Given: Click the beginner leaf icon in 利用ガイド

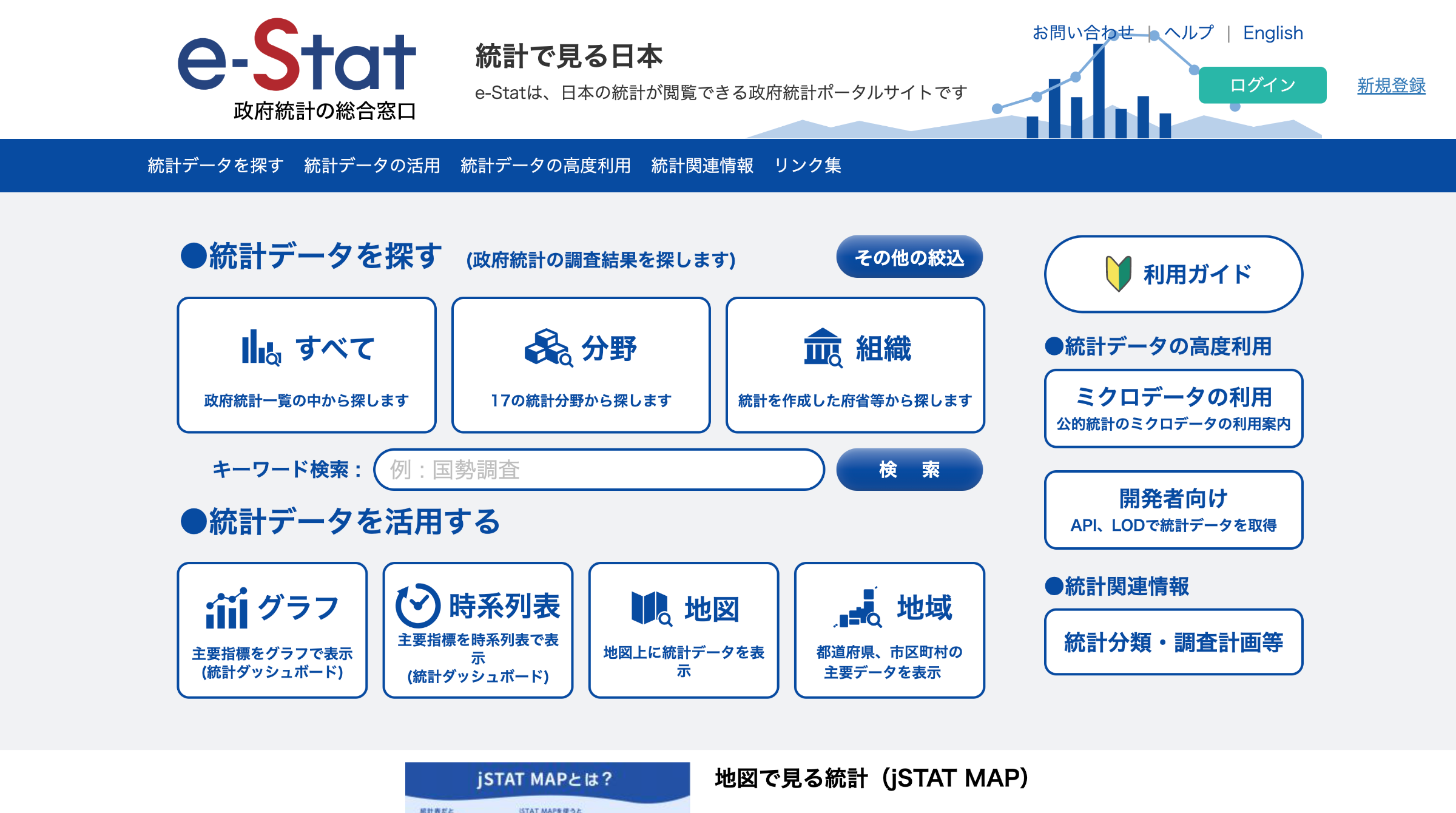Looking at the screenshot, I should pyautogui.click(x=1118, y=274).
